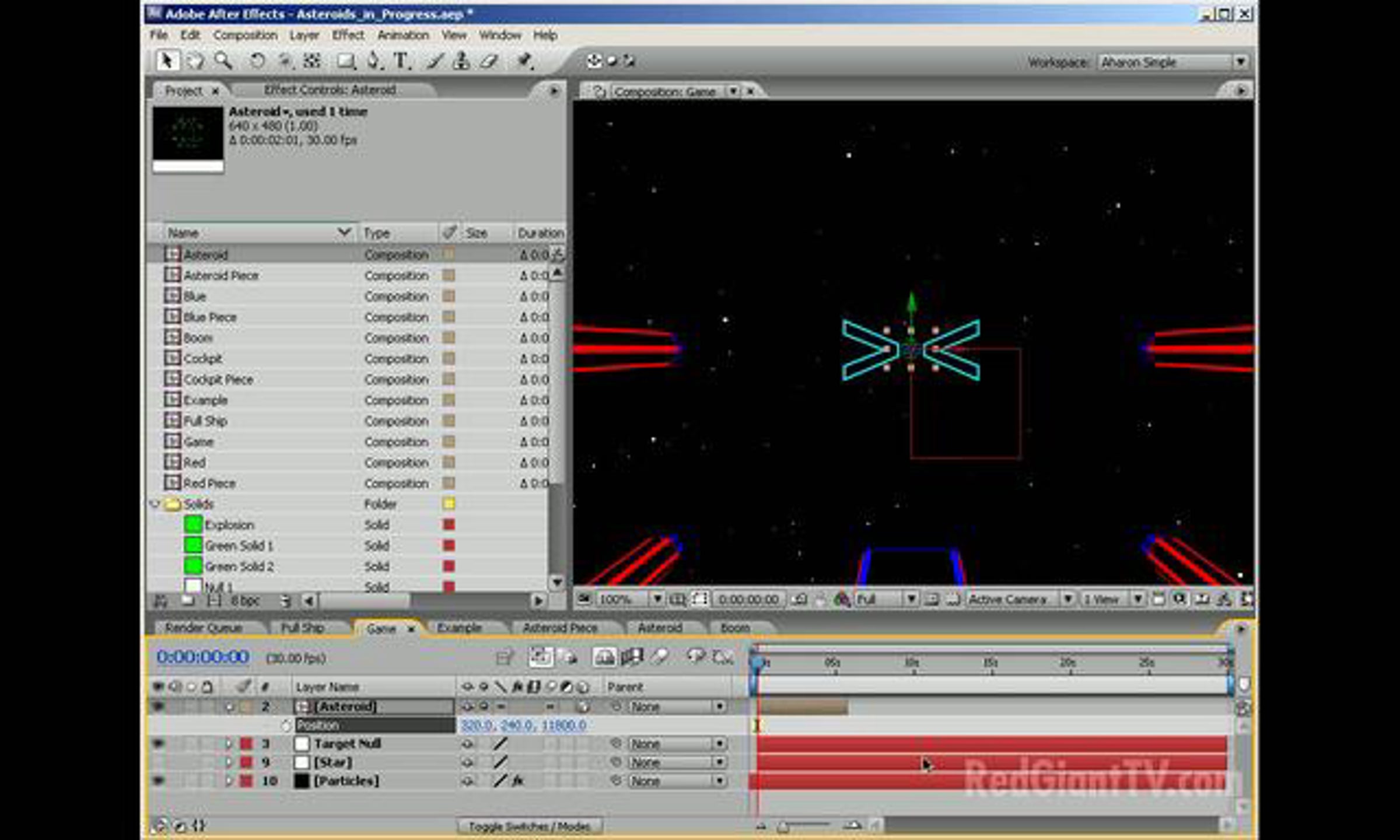Collapse the Solids folder
Screen dimensions: 1400x840
[155, 503]
